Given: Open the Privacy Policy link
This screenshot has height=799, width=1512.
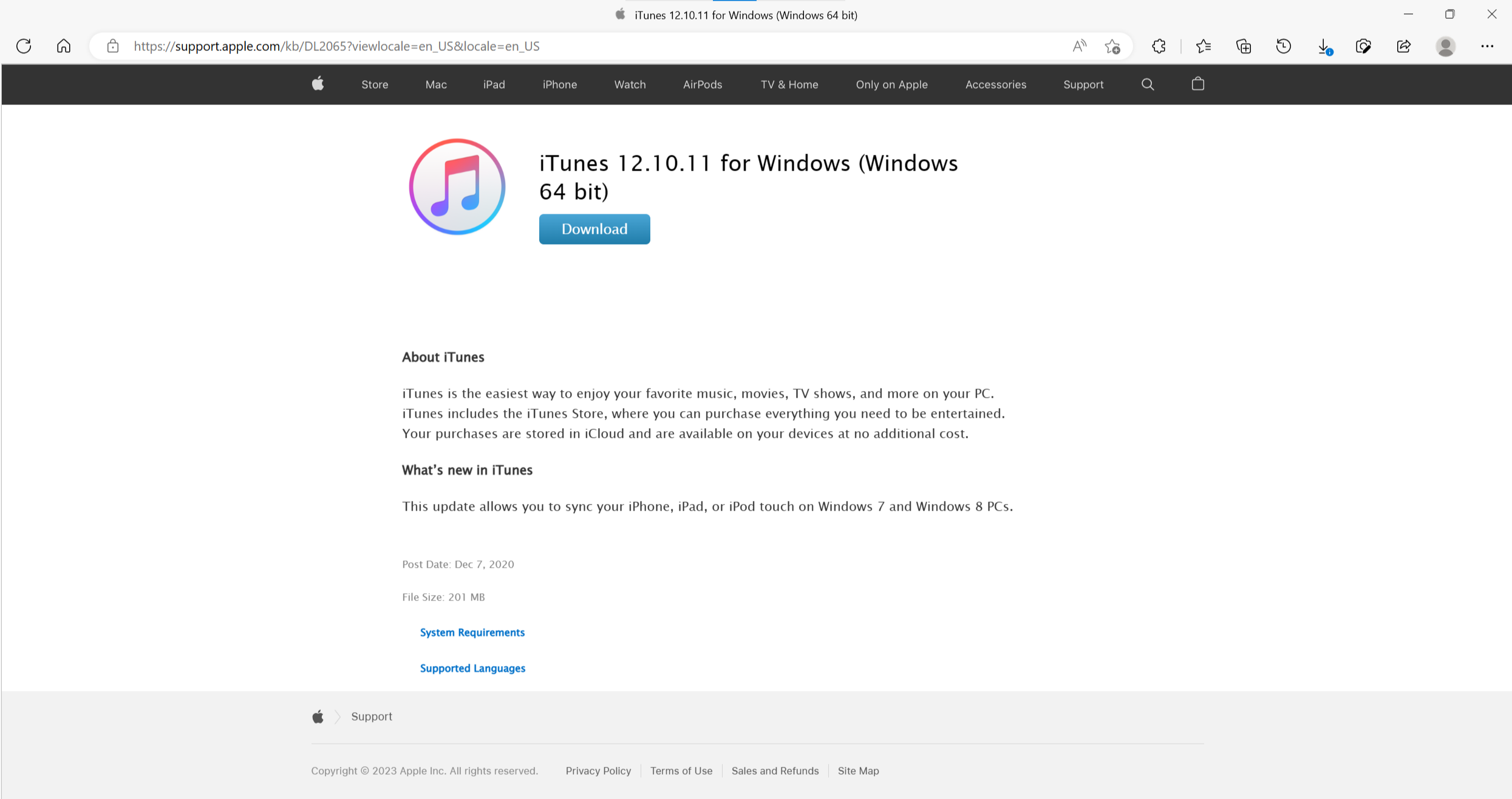Looking at the screenshot, I should point(598,770).
